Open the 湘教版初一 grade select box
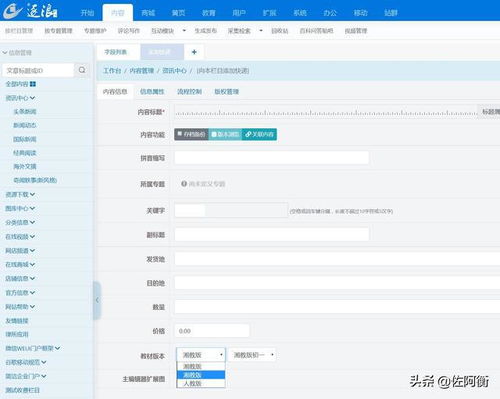Image resolution: width=500 pixels, height=399 pixels. pos(253,355)
